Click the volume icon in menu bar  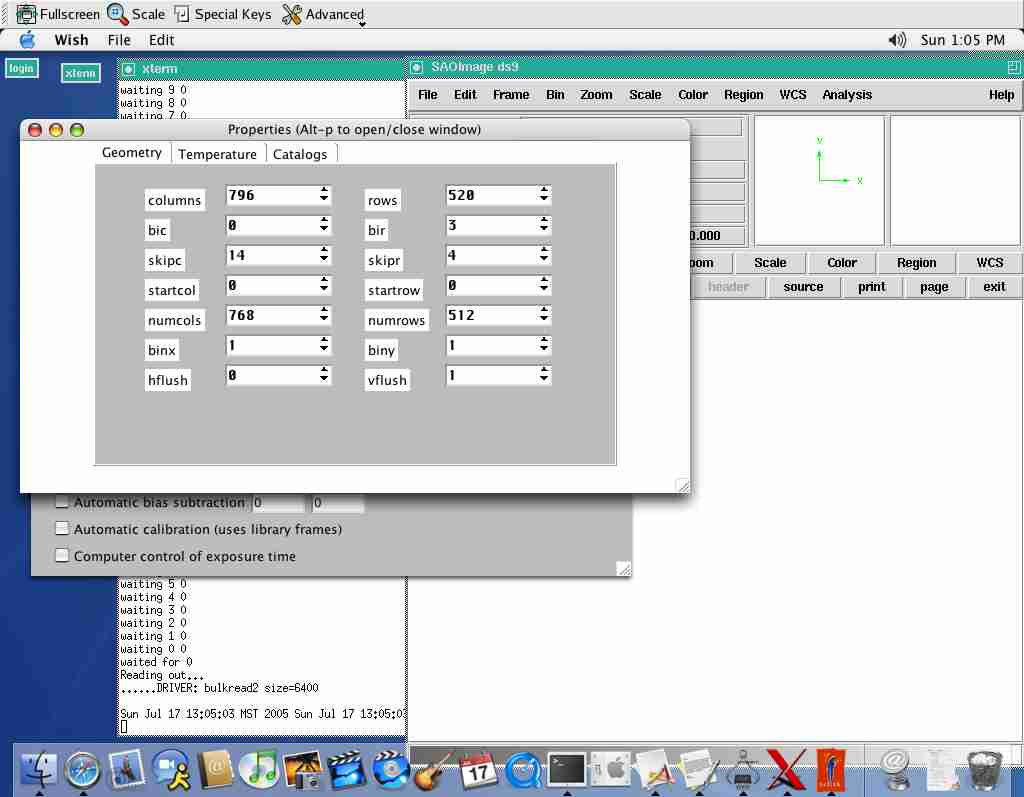pos(897,40)
